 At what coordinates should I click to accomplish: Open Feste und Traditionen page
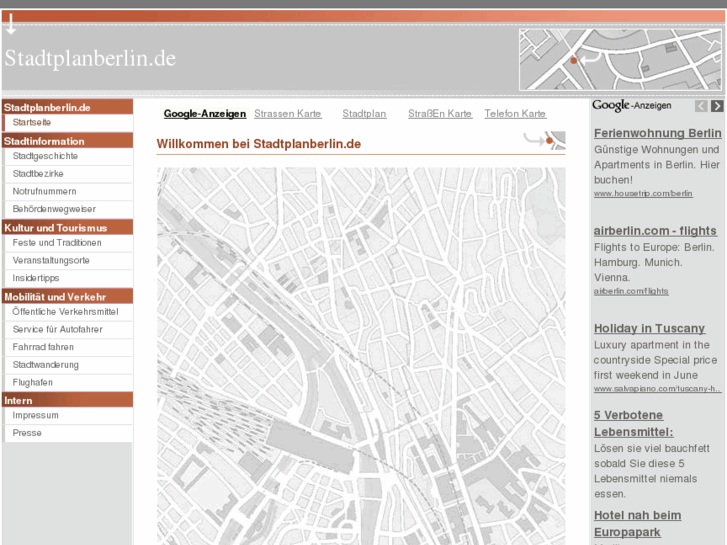point(57,243)
